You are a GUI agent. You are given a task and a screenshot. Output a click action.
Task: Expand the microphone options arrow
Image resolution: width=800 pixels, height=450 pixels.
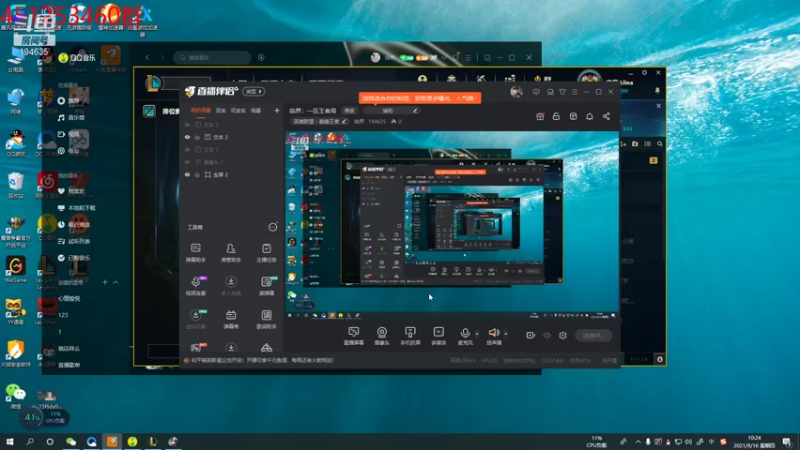click(477, 334)
